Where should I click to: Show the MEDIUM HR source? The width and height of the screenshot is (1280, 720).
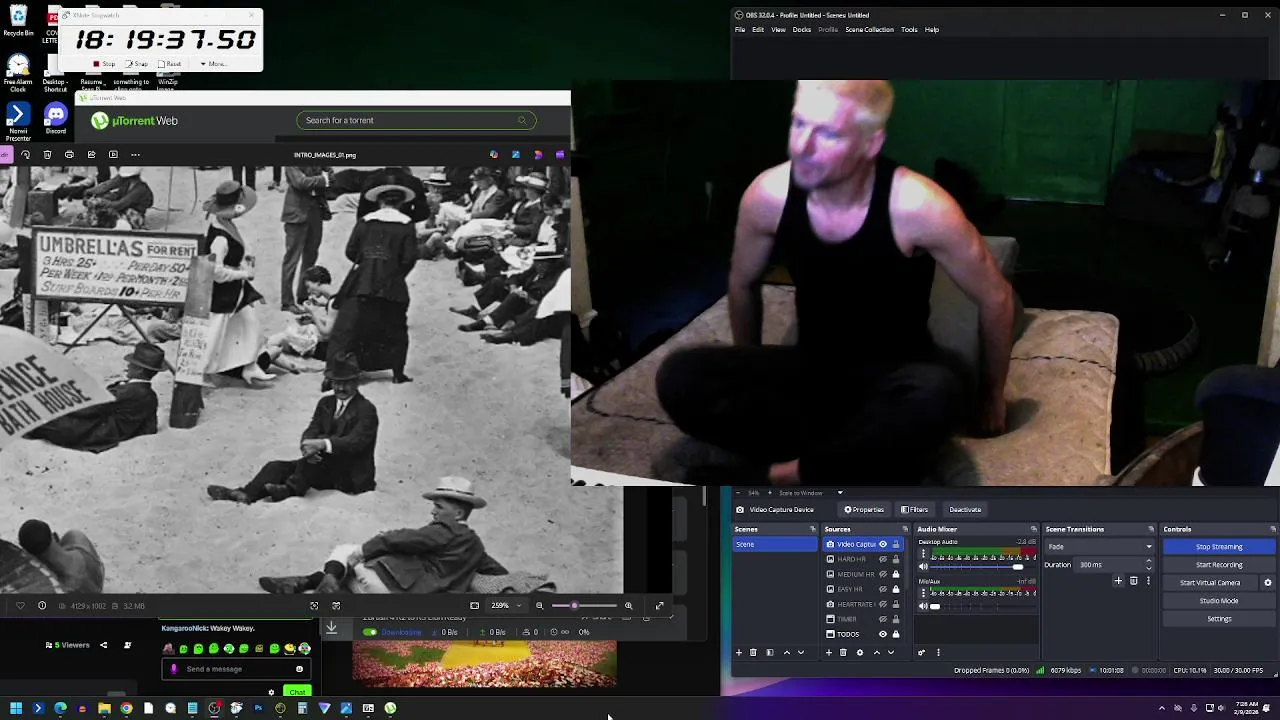tap(883, 574)
